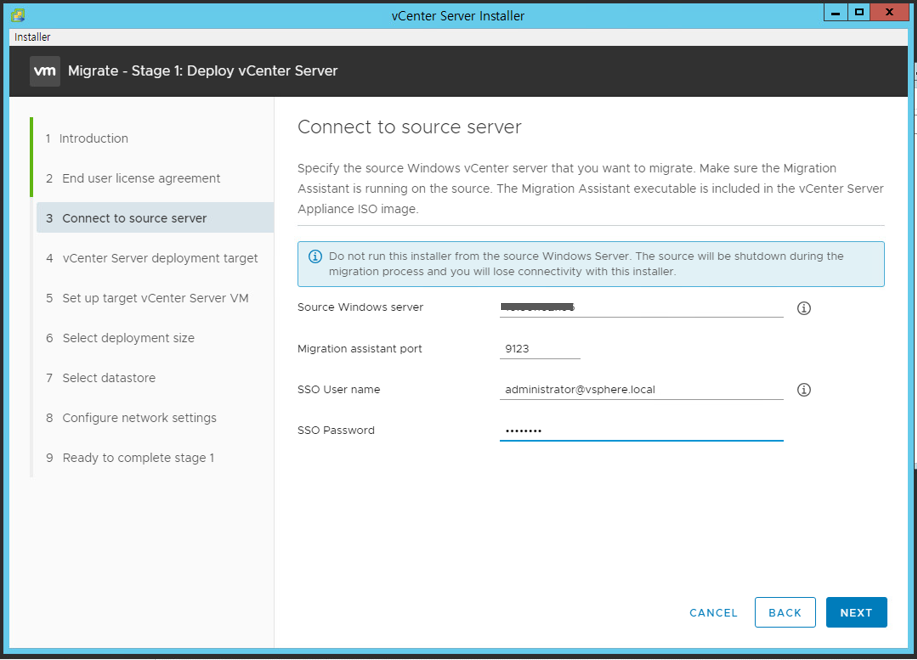Select step 7 Select datastore
The width and height of the screenshot is (917, 660).
point(101,378)
